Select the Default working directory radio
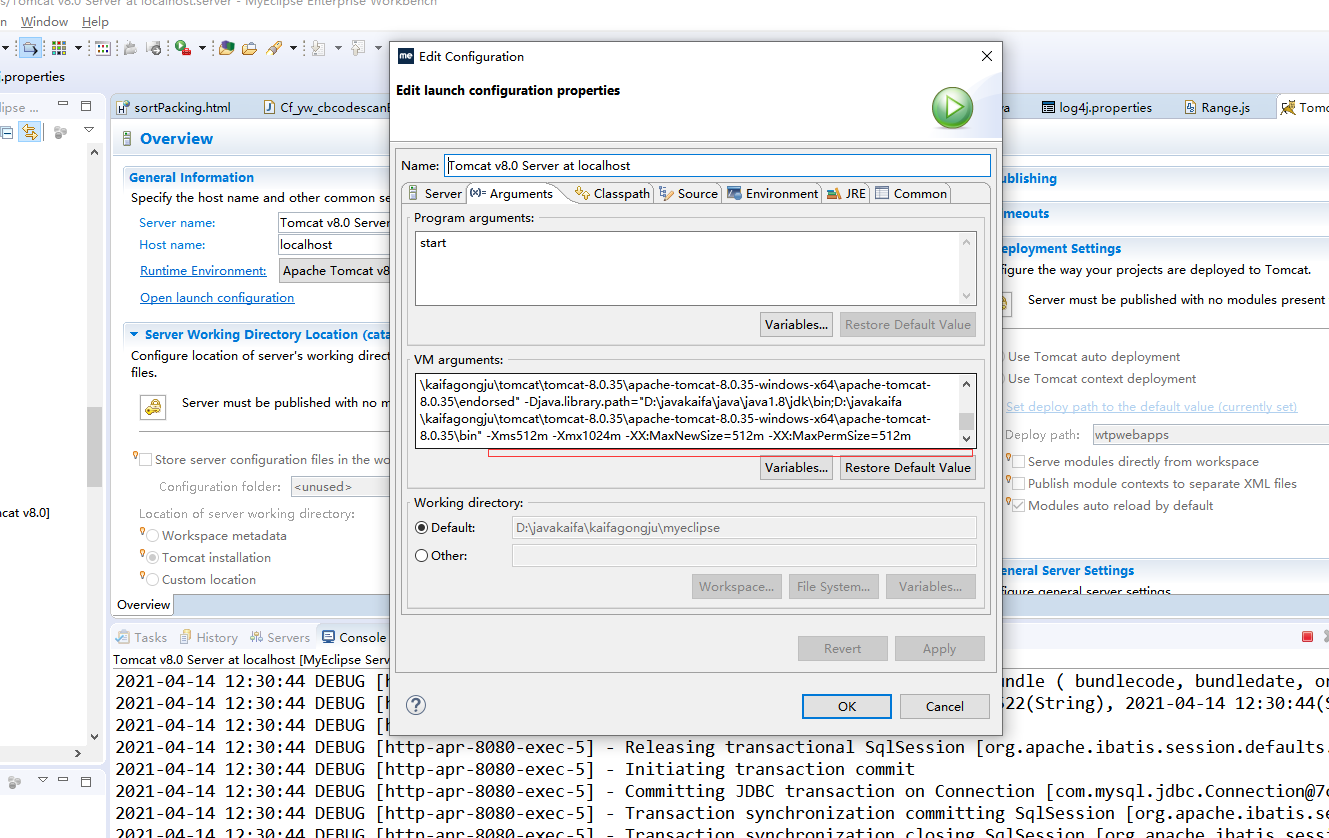The image size is (1329, 838). [421, 527]
